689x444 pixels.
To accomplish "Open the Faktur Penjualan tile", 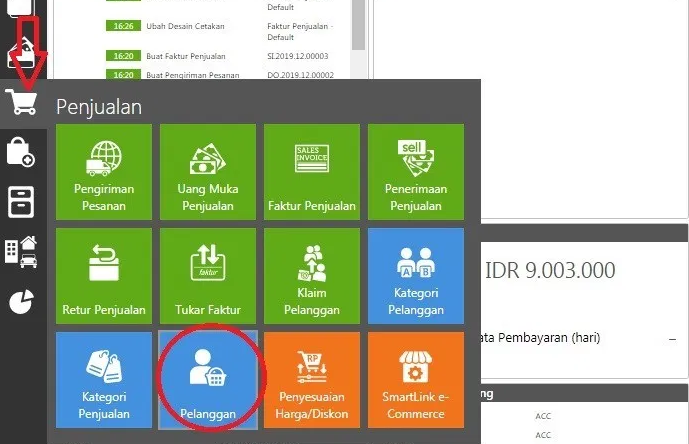I will [x=312, y=172].
